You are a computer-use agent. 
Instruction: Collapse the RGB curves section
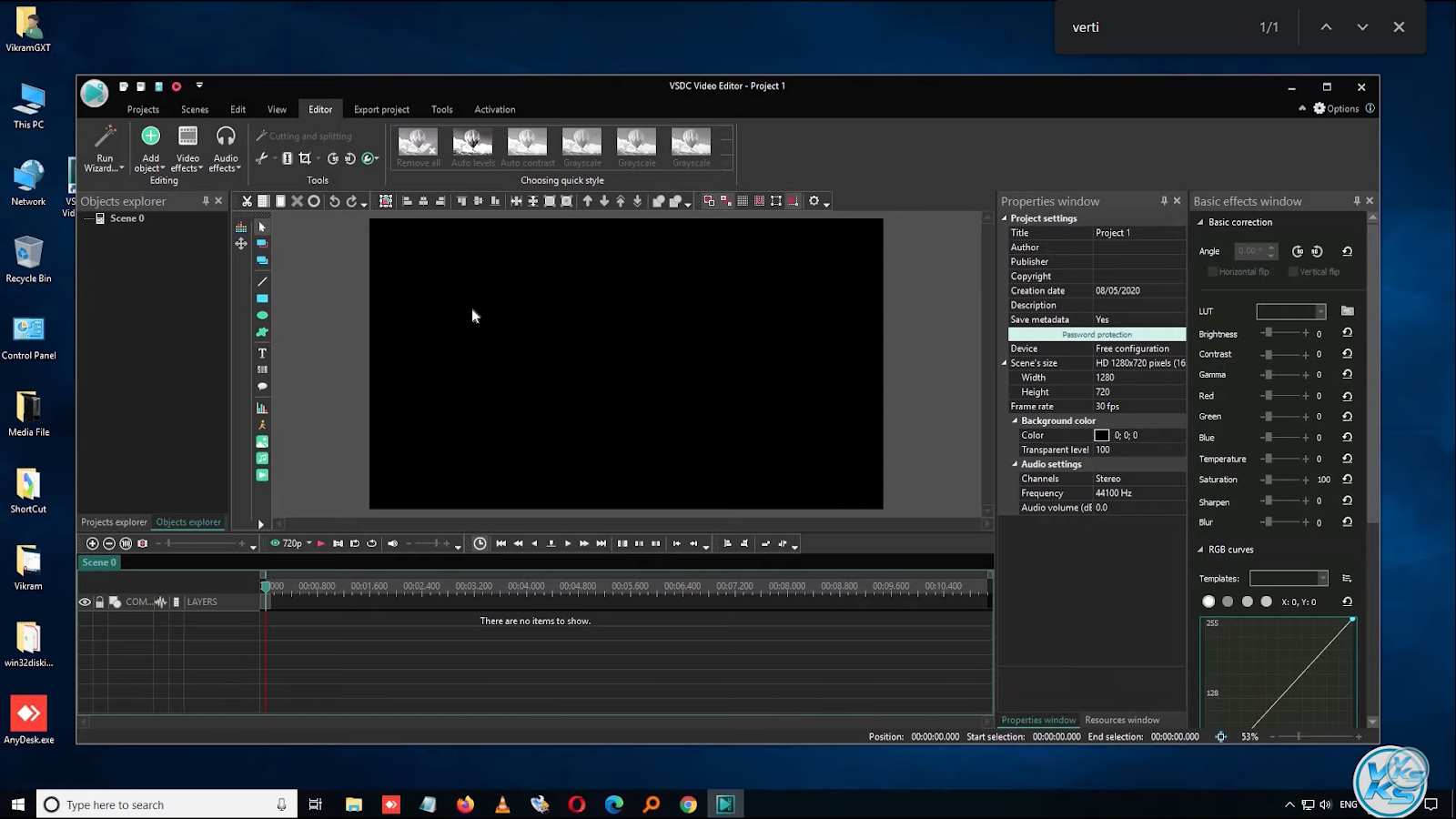[1200, 550]
